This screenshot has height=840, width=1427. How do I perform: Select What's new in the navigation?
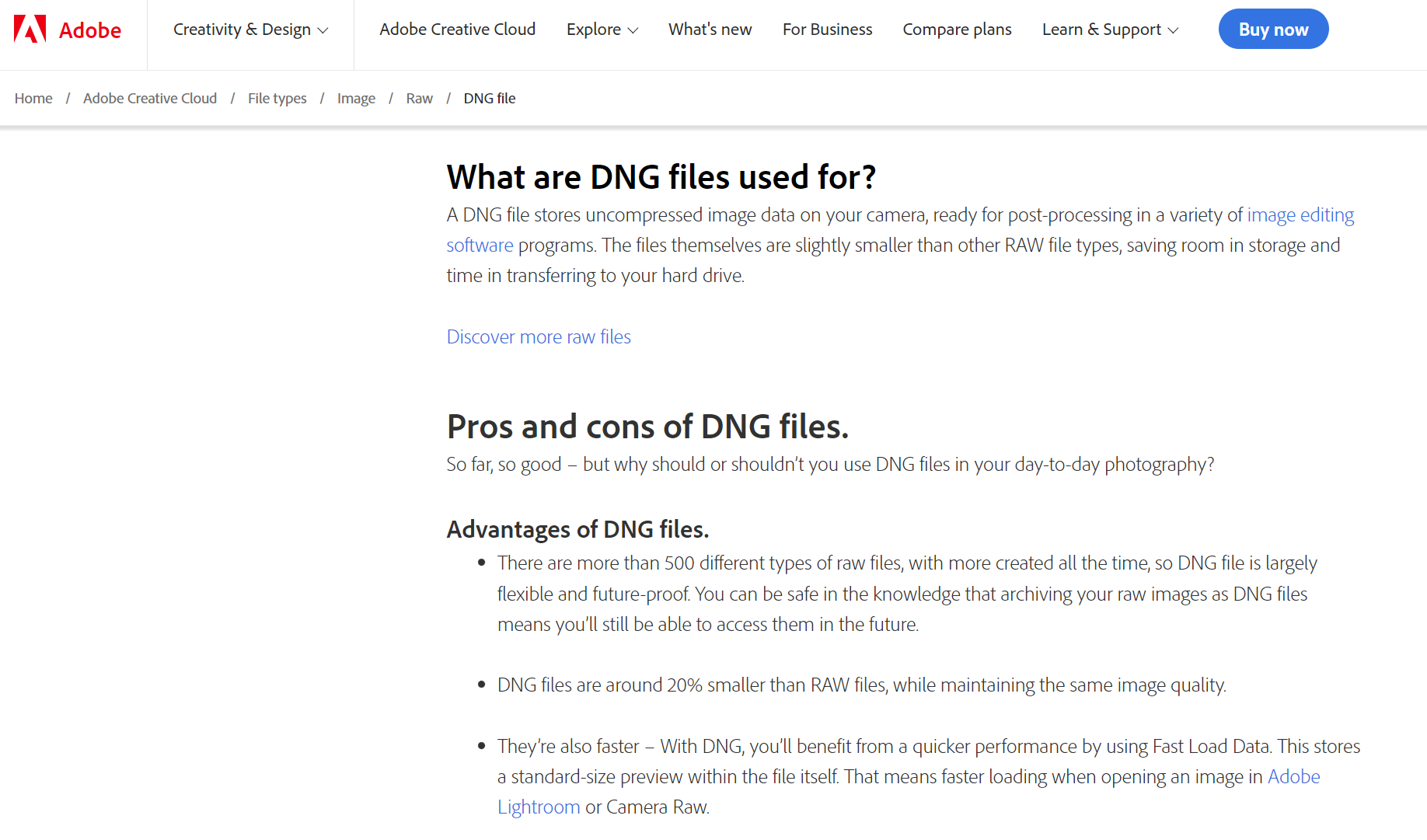(x=710, y=29)
